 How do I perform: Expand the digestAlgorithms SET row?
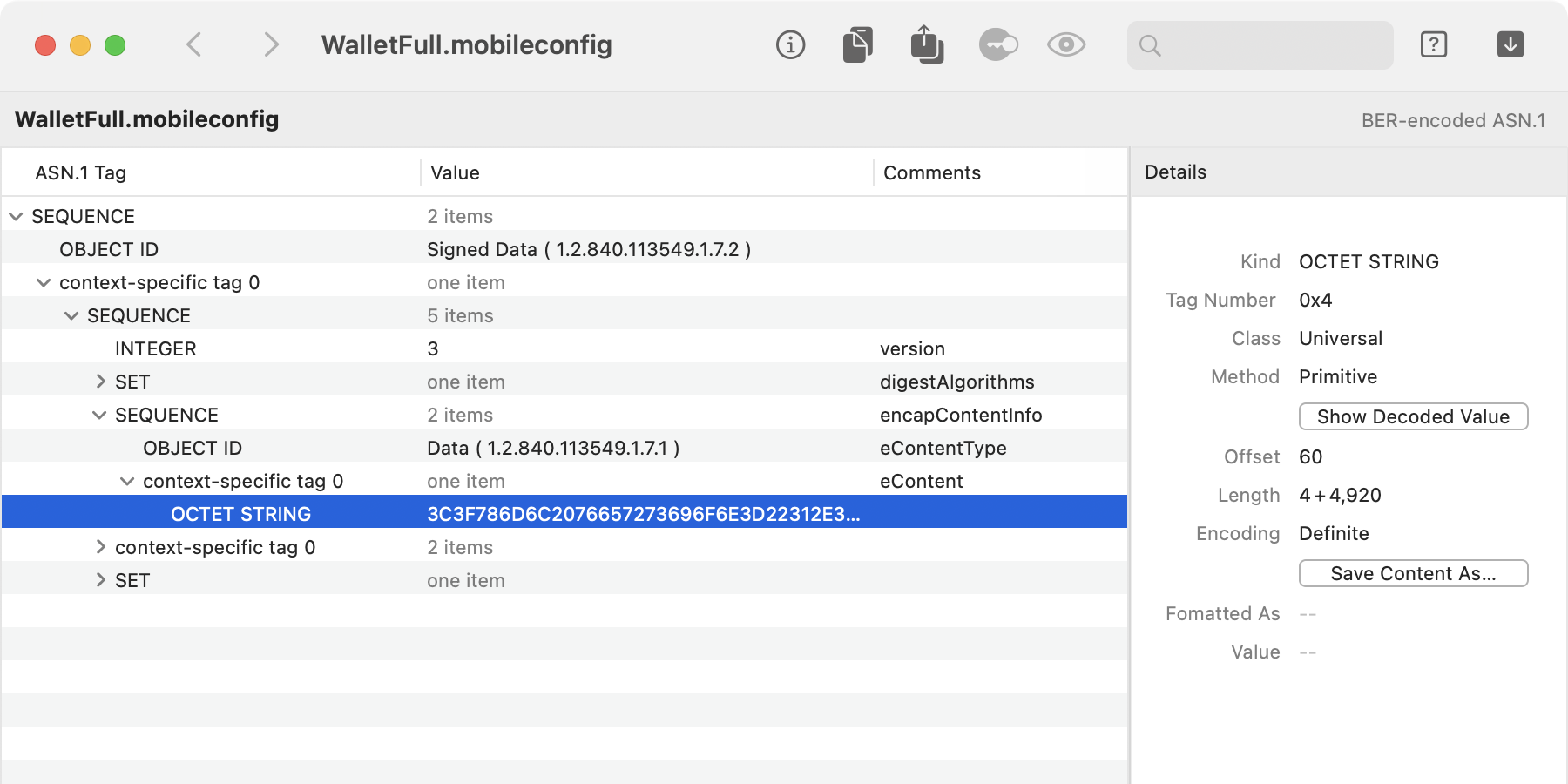100,382
